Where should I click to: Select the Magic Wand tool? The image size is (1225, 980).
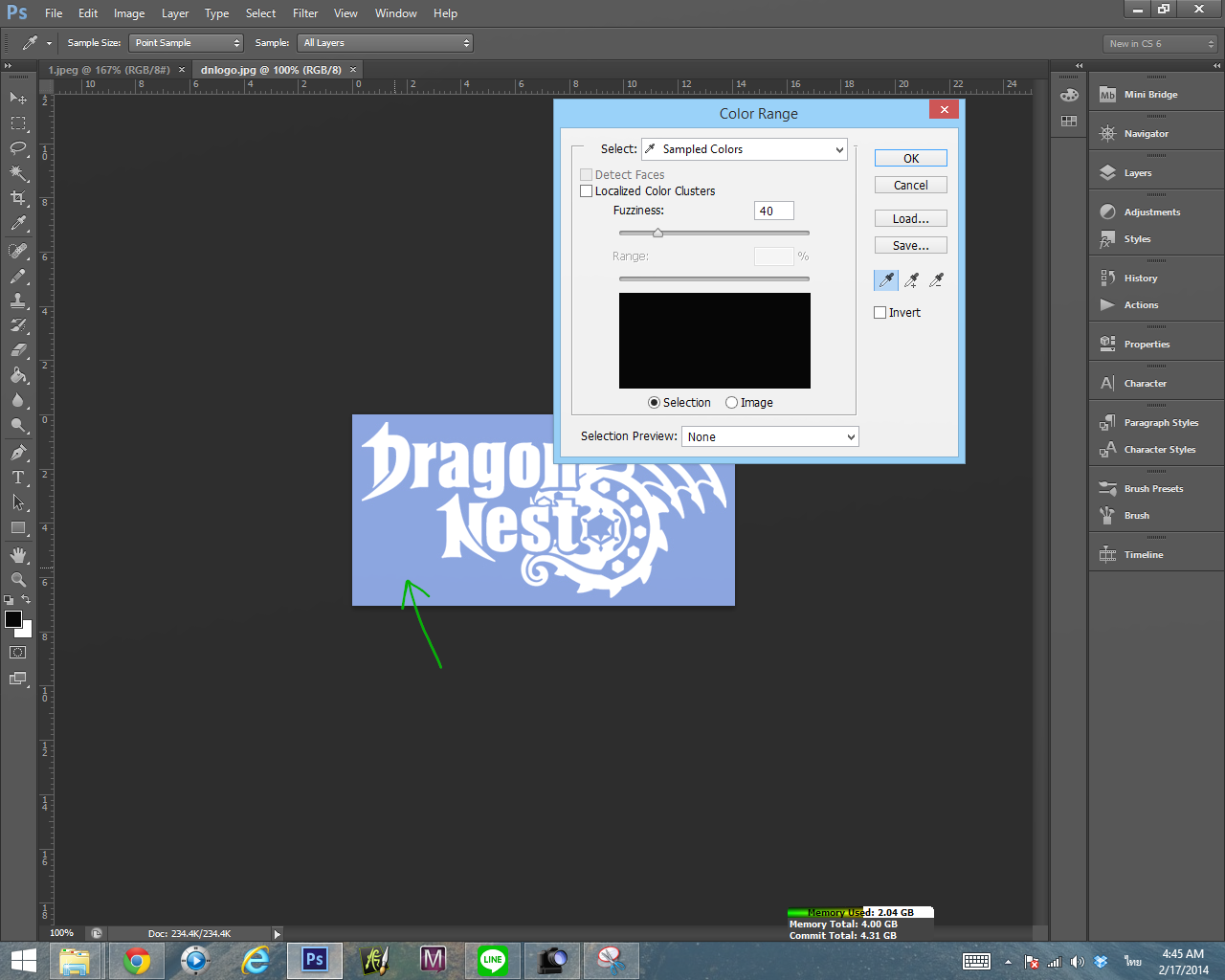coord(18,173)
